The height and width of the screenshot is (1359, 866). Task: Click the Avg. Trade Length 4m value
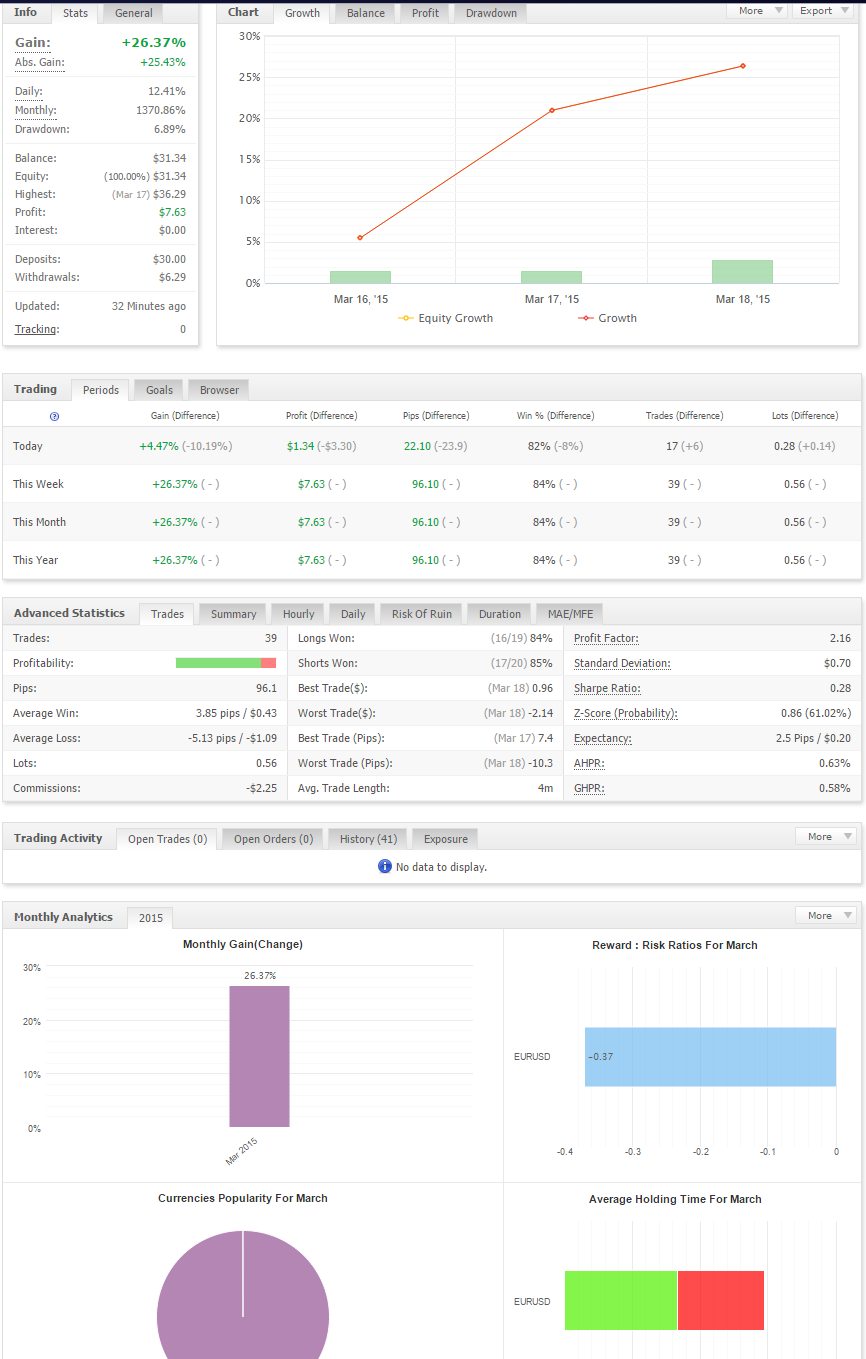(546, 788)
